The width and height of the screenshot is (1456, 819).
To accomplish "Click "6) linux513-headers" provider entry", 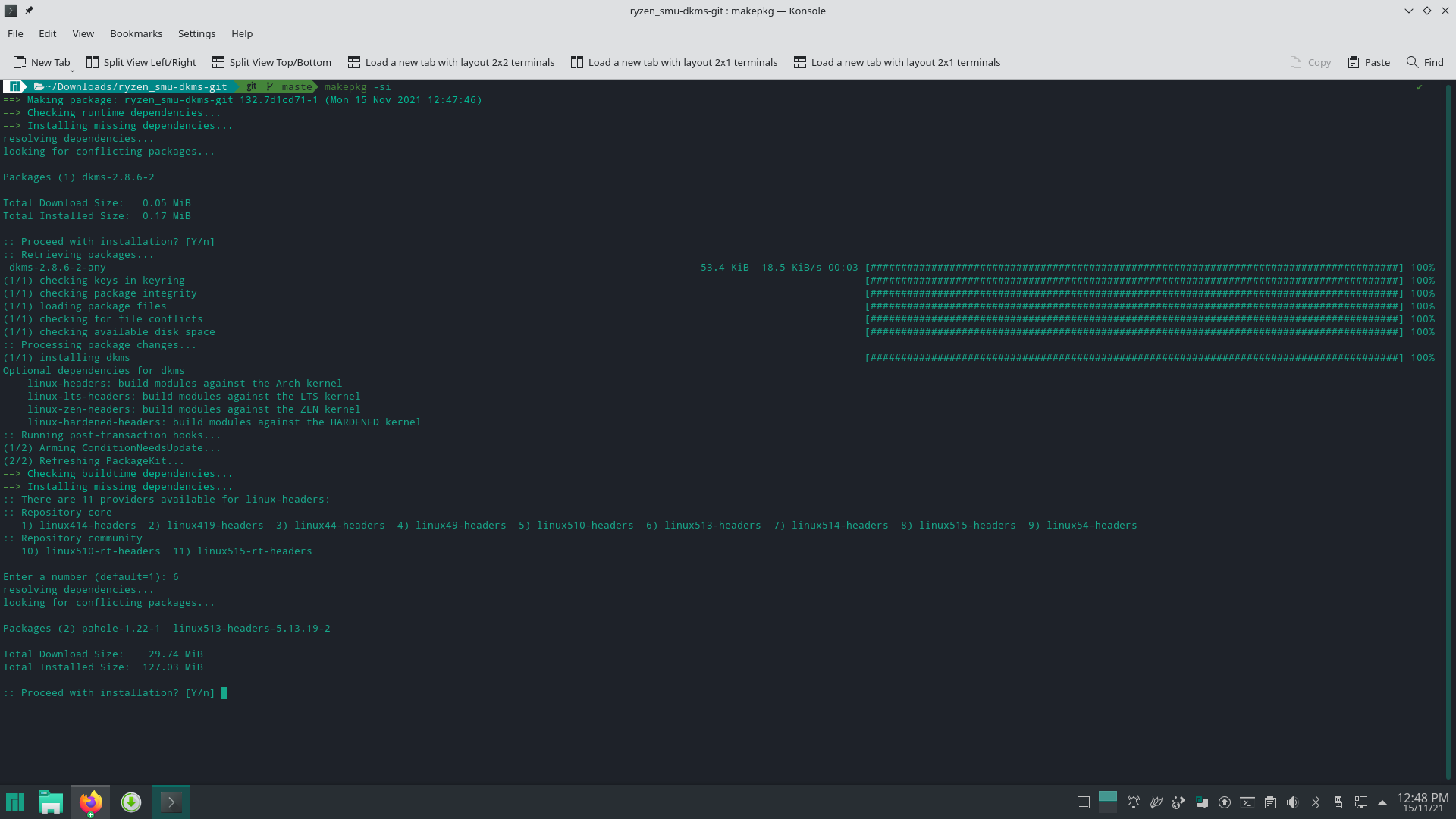I will click(x=704, y=526).
